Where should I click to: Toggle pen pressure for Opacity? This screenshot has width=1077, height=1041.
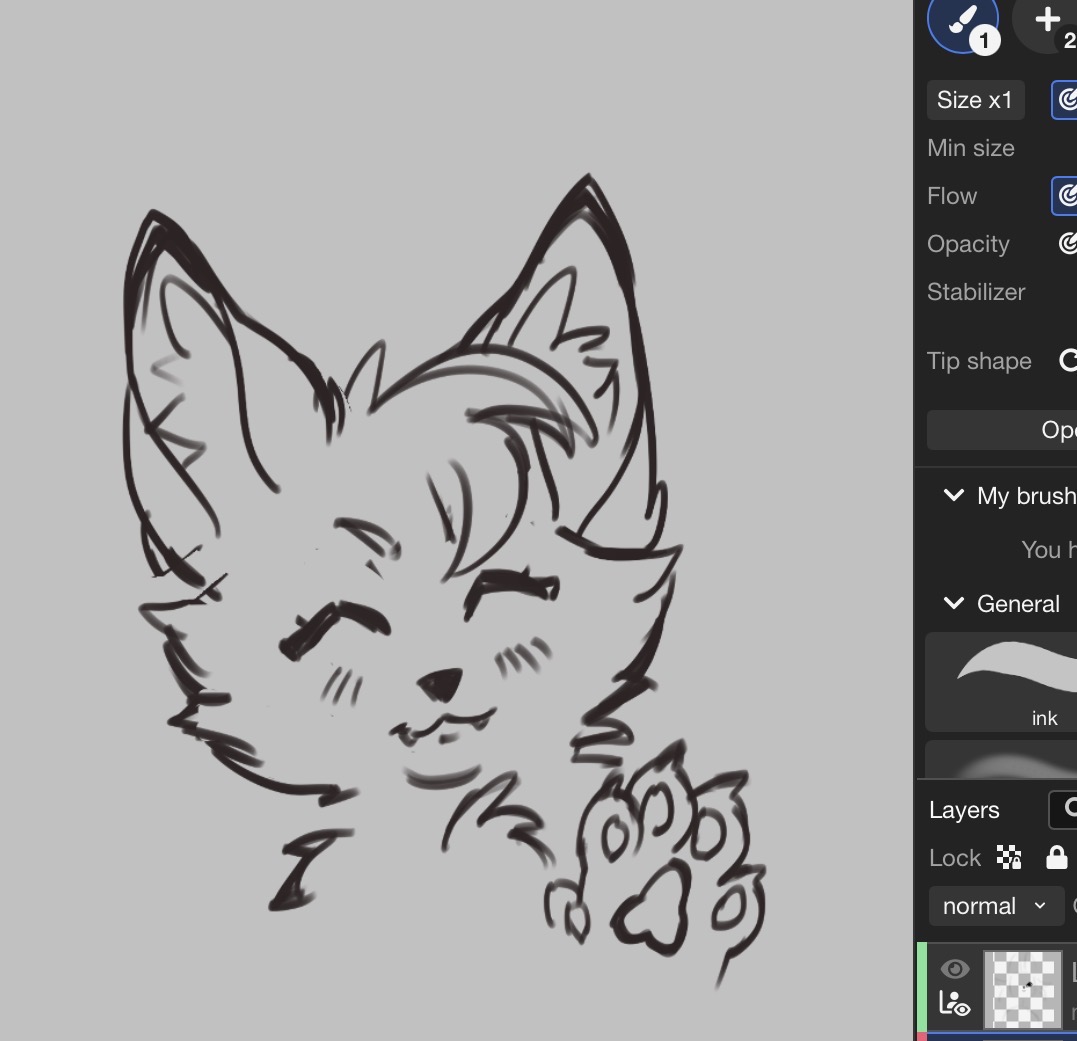[1067, 243]
